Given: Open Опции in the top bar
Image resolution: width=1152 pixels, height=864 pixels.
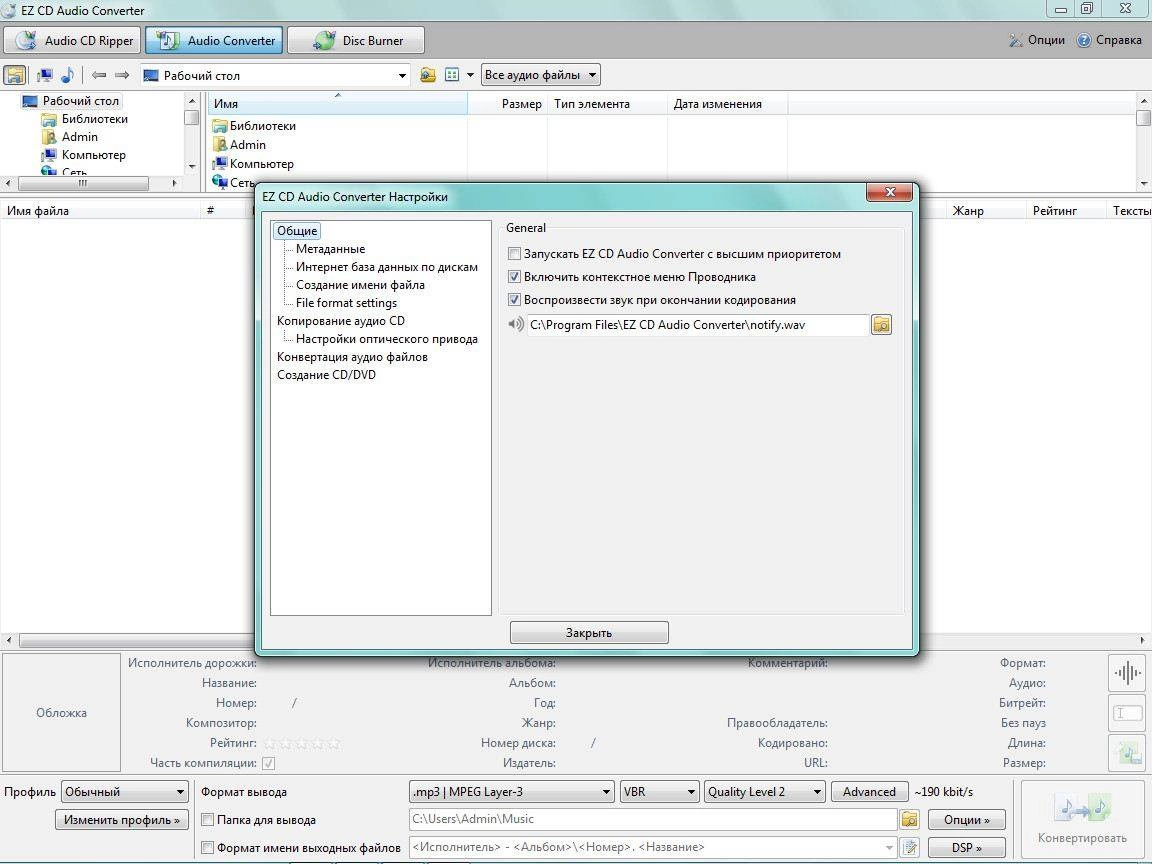Looking at the screenshot, I should (1036, 40).
